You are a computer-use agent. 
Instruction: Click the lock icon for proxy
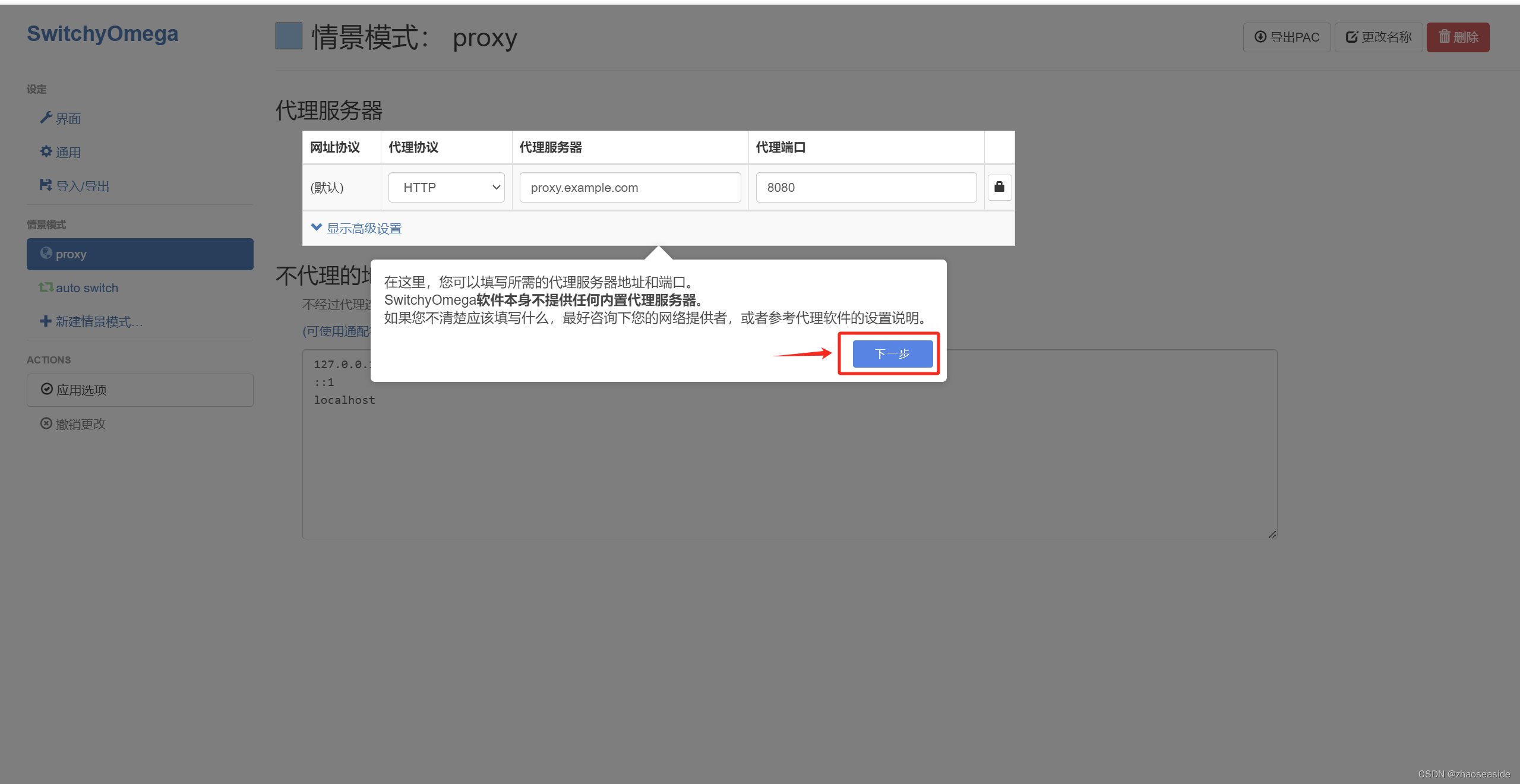(x=999, y=187)
